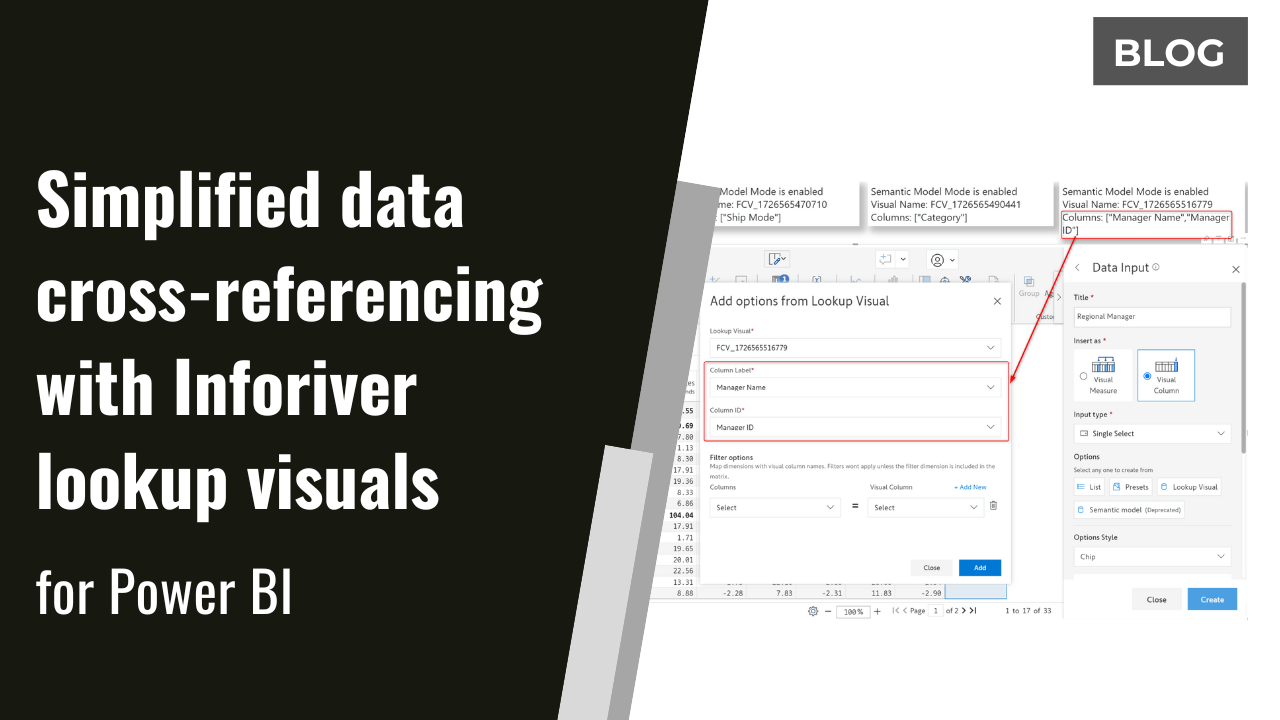This screenshot has height=720, width=1280.
Task: Select the edit/write-back pen tool in the toolbar
Action: pyautogui.click(x=775, y=259)
